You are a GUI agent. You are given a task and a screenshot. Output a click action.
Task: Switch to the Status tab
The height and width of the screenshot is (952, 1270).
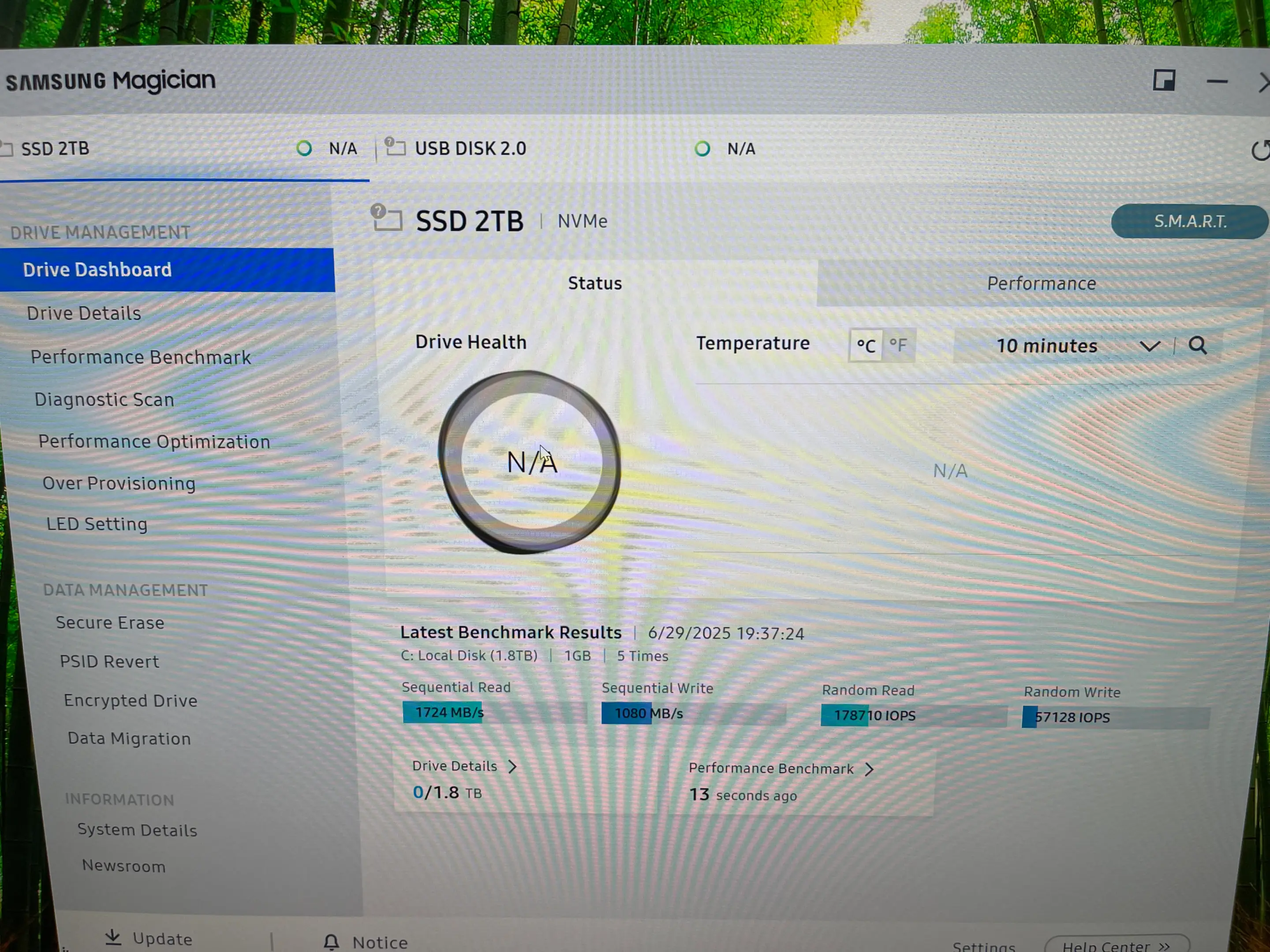coord(595,283)
